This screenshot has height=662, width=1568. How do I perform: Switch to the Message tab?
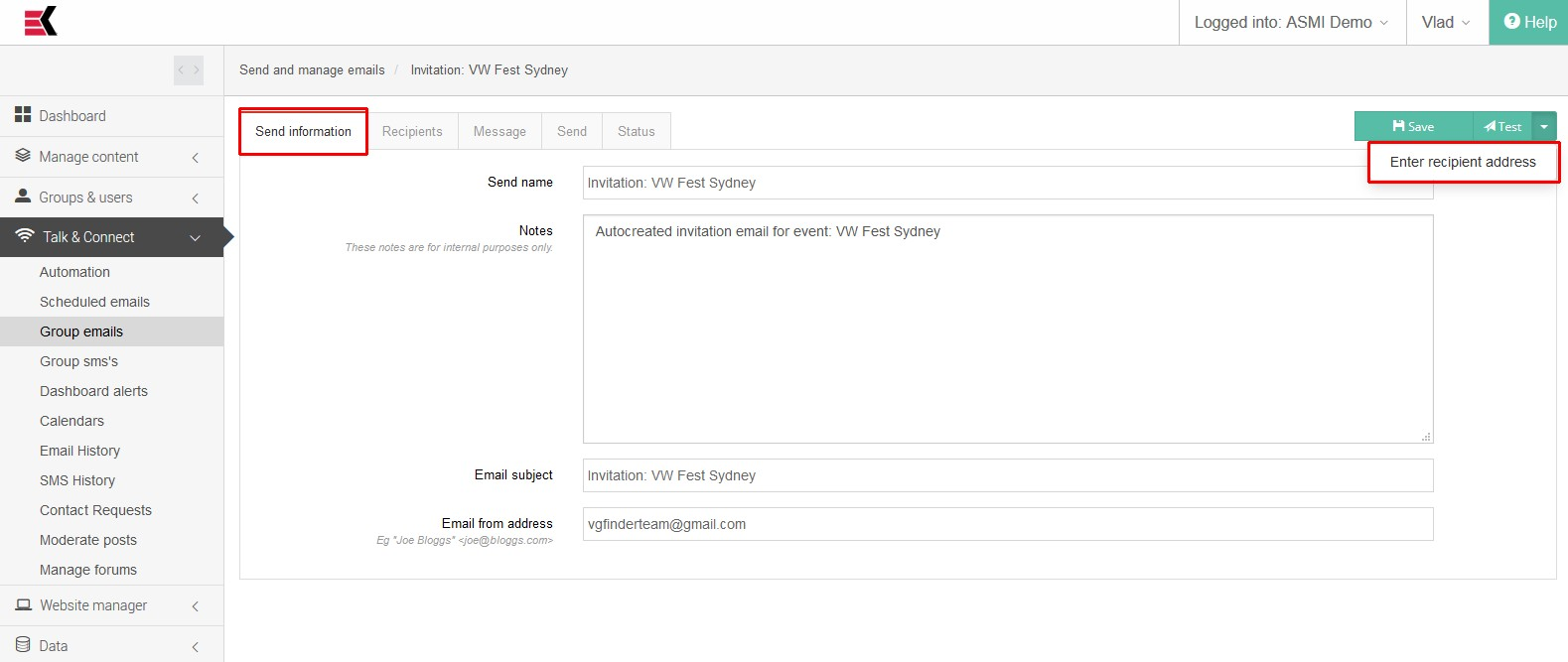pyautogui.click(x=499, y=131)
